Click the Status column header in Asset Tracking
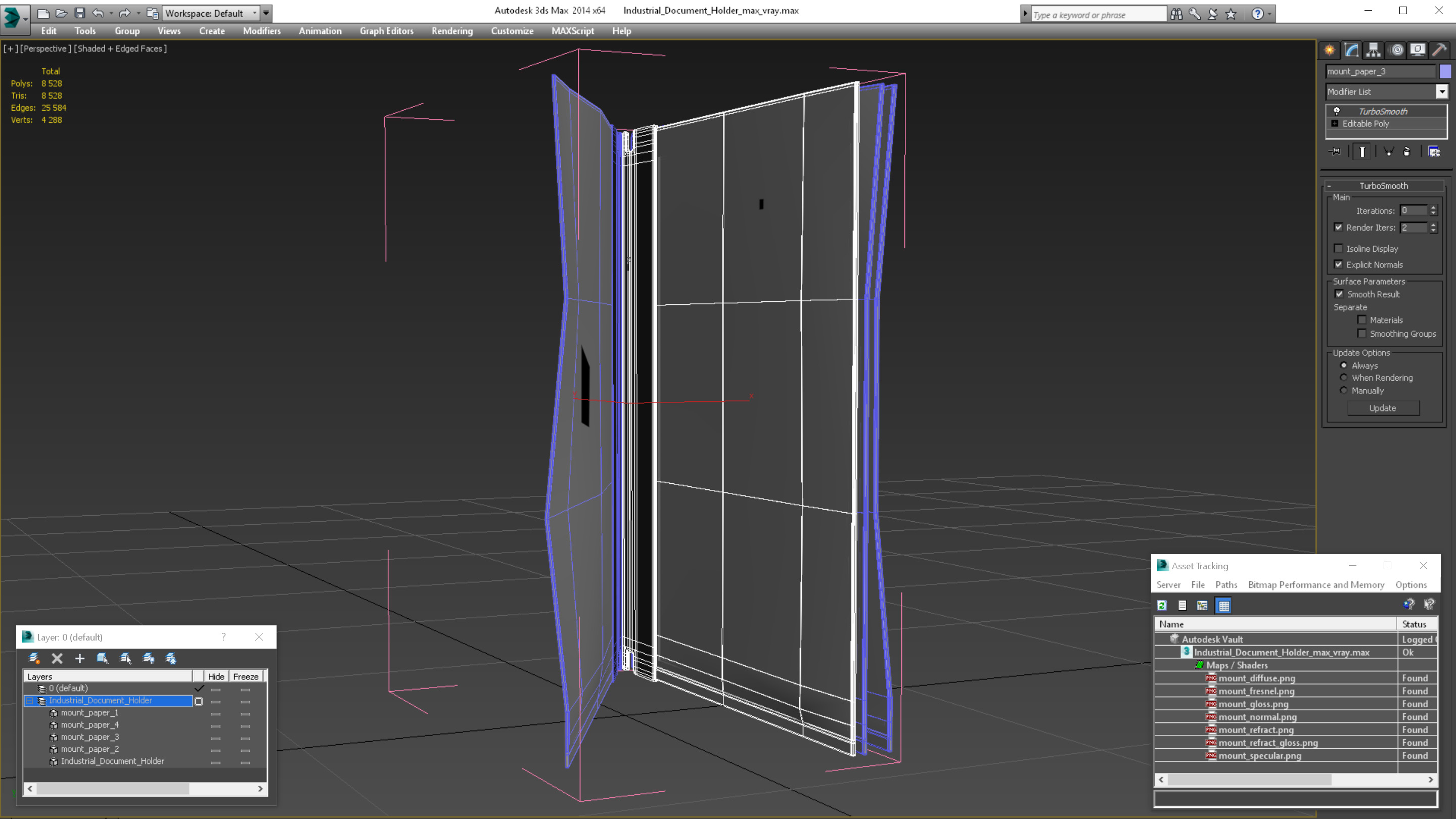Screen dimensions: 1456x819 pos(1417,624)
